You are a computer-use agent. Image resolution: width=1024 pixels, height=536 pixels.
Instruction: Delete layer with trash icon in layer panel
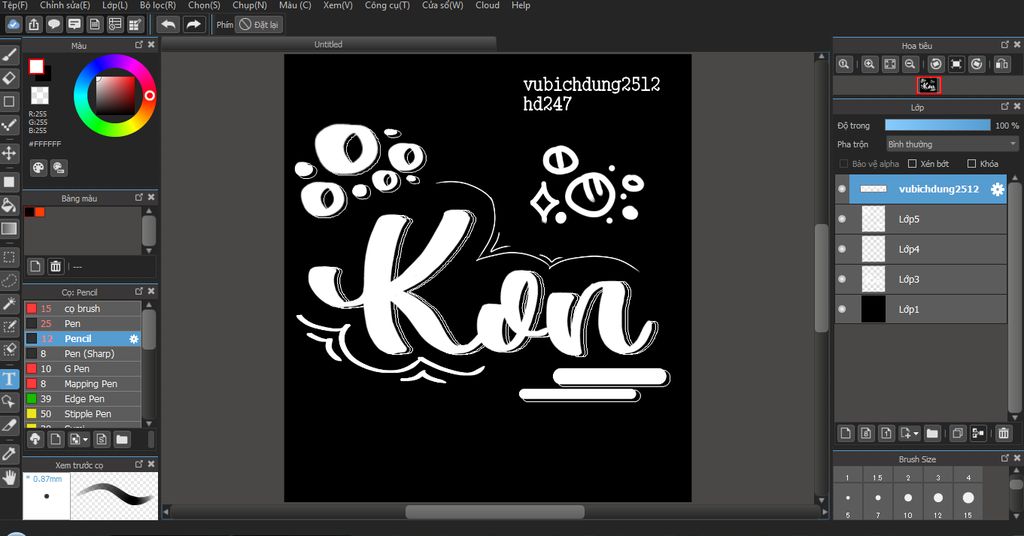[x=1003, y=433]
